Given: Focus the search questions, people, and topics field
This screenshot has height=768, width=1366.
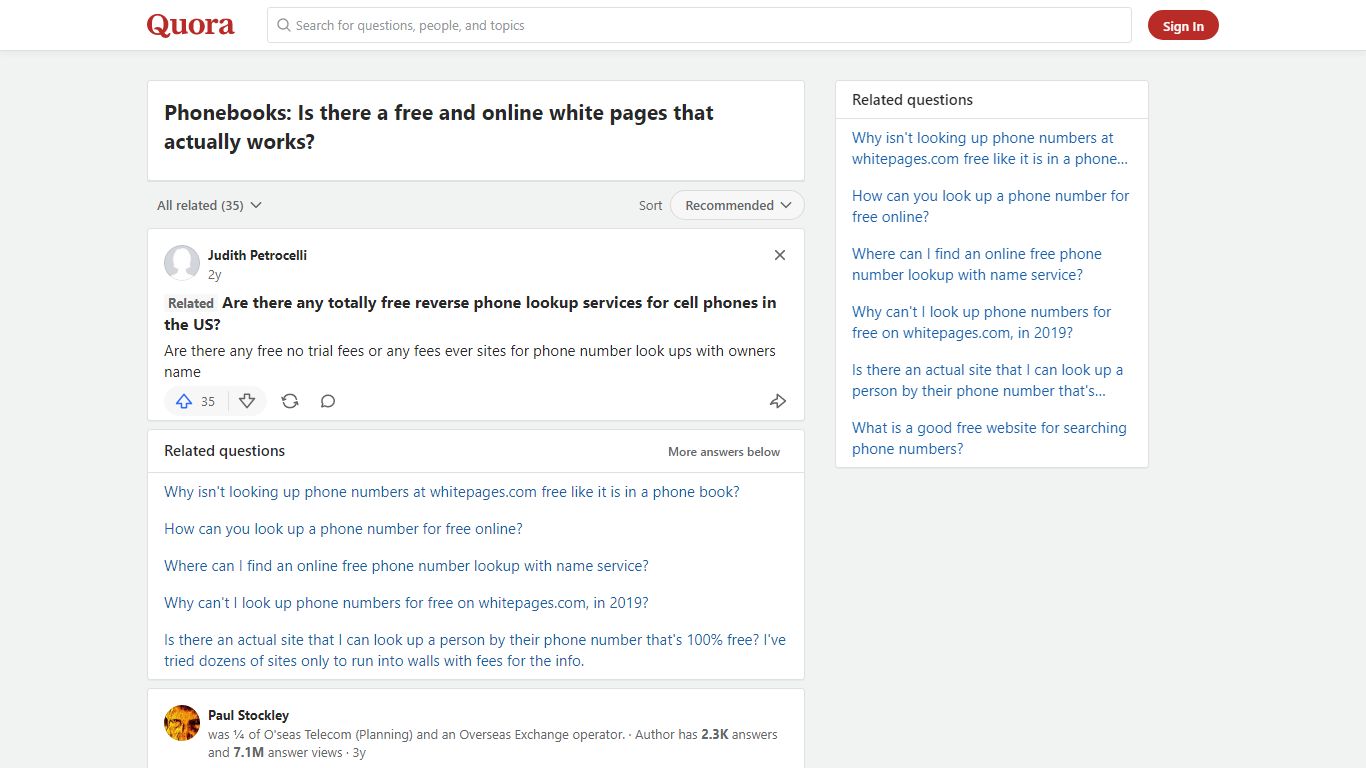Looking at the screenshot, I should coord(699,25).
